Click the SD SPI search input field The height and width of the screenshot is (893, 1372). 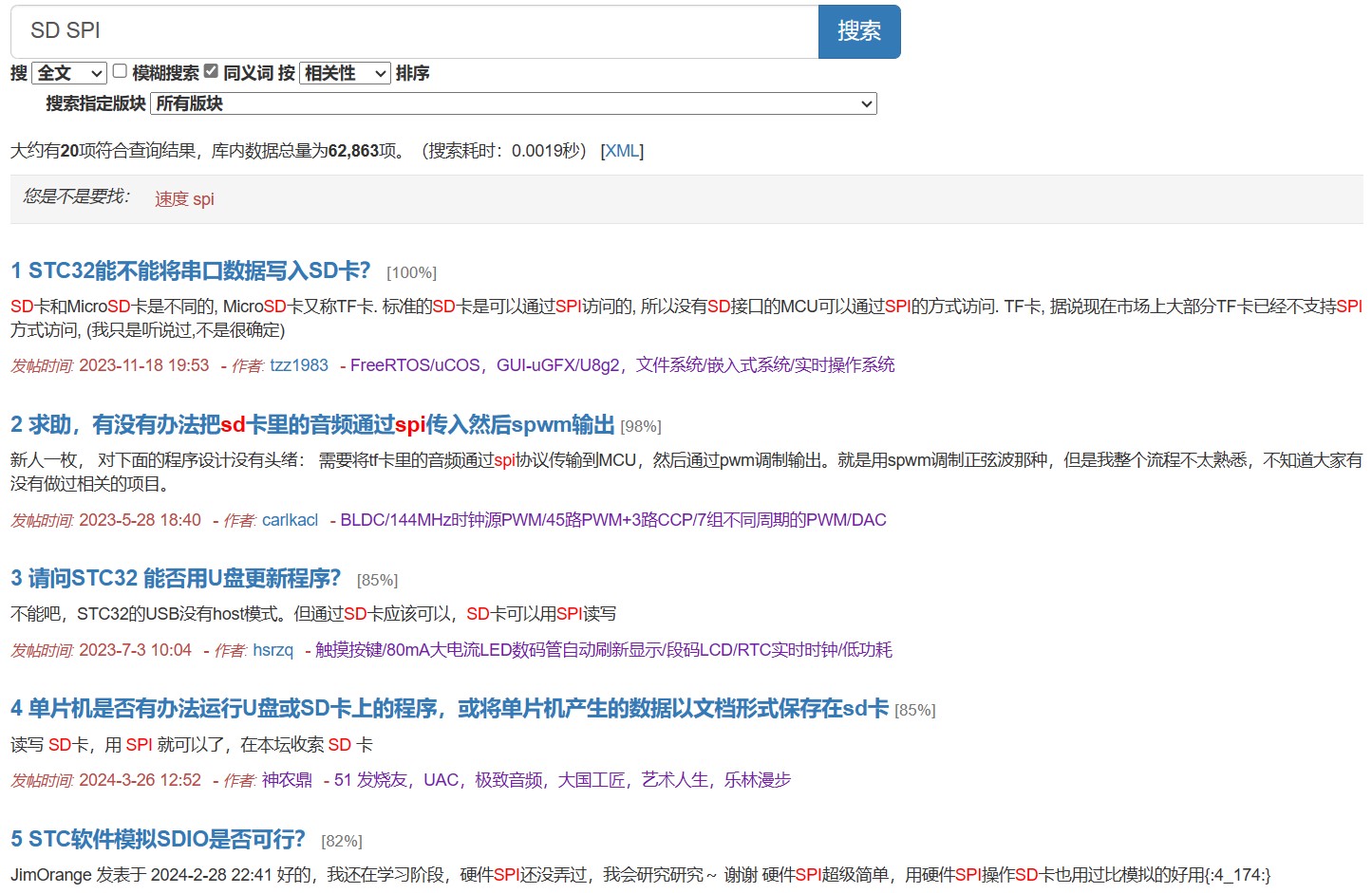coord(415,31)
